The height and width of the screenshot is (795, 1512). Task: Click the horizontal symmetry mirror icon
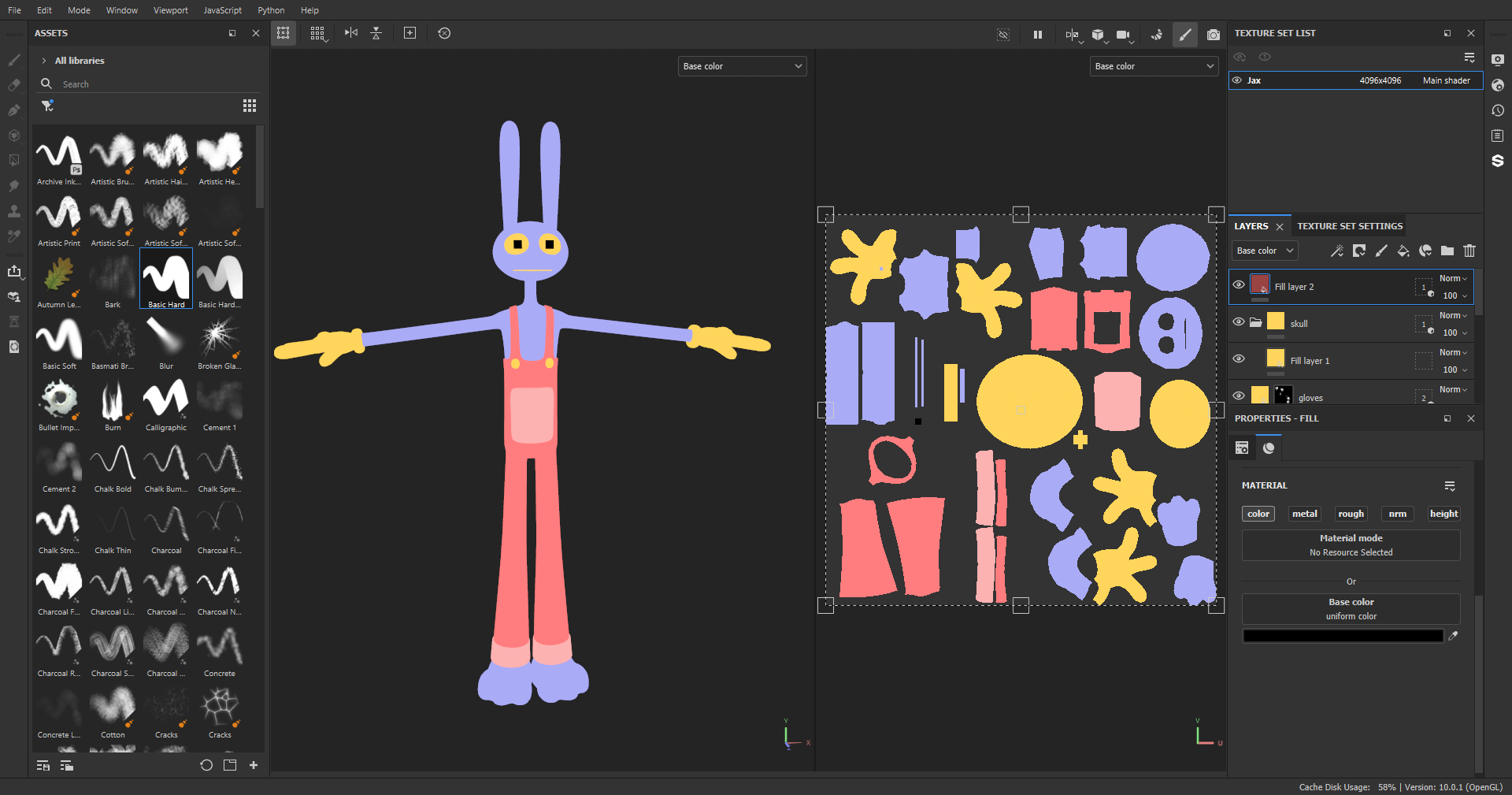tap(351, 33)
